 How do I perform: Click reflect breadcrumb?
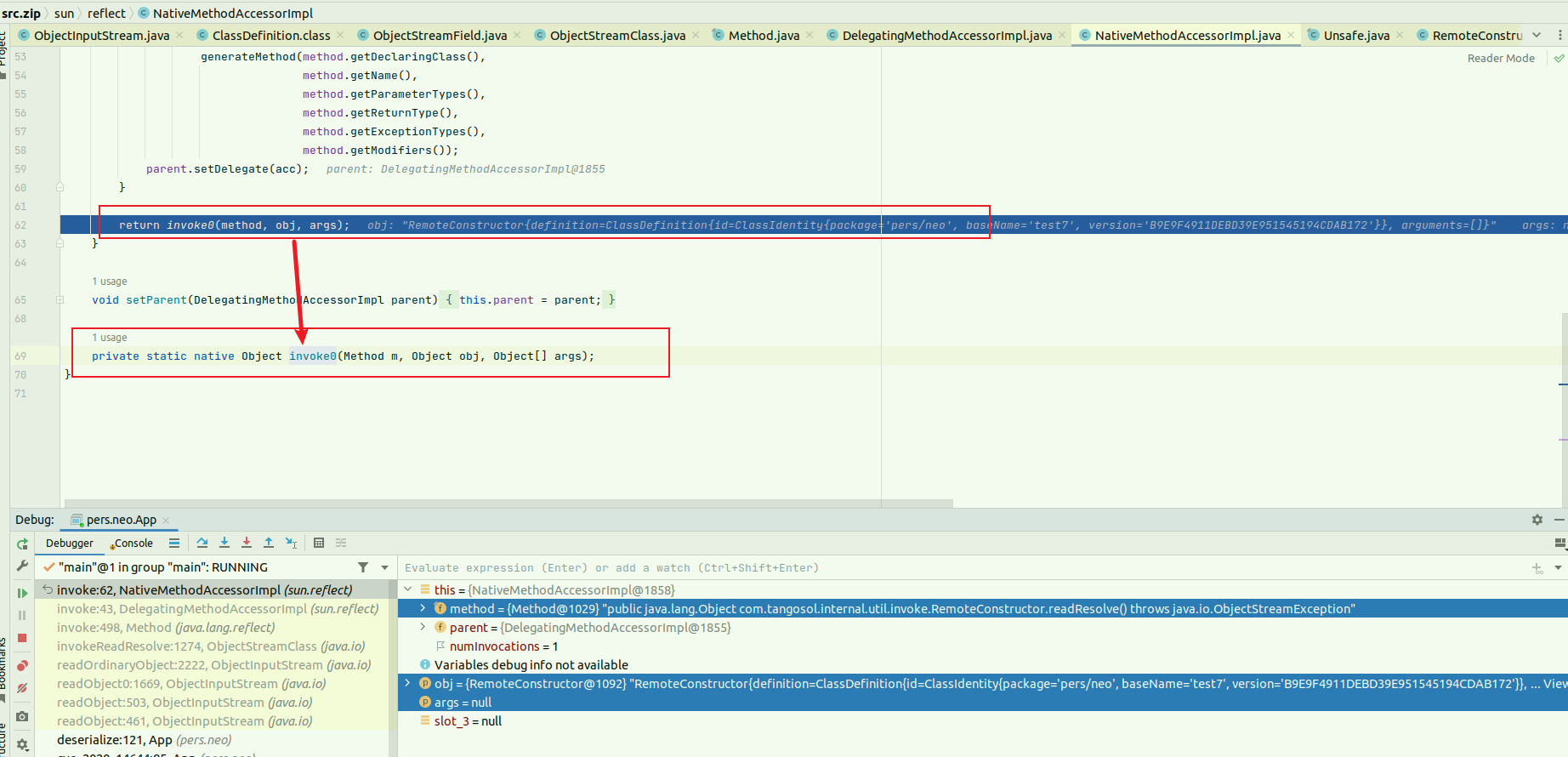(106, 14)
